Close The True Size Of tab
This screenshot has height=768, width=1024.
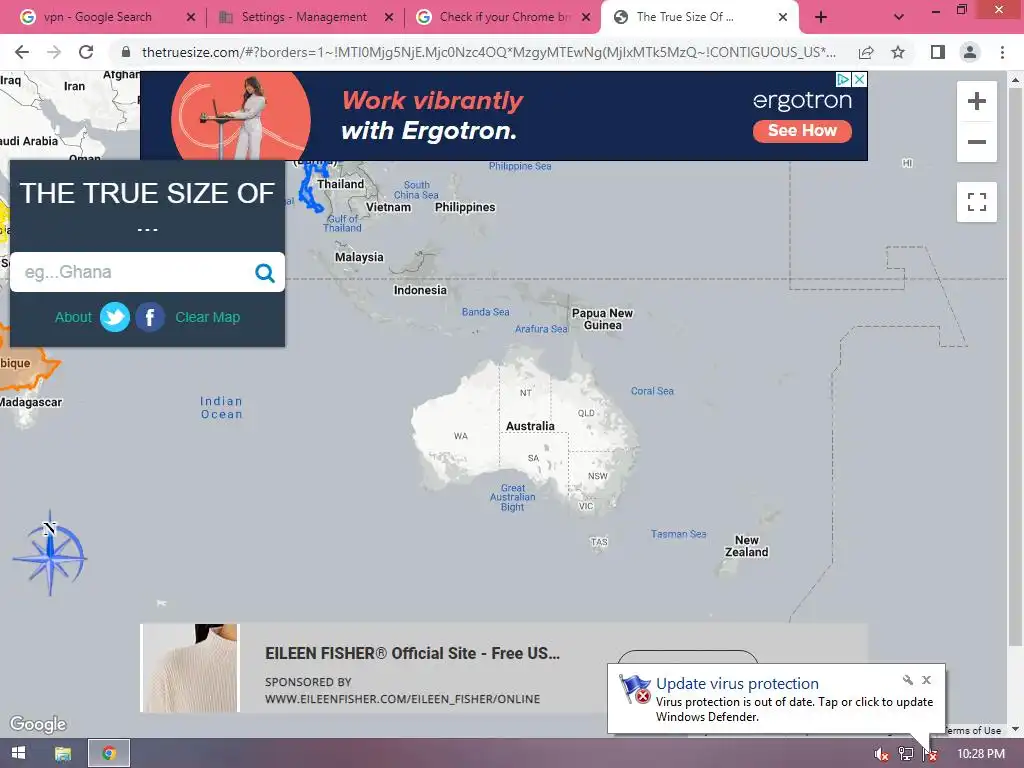[783, 17]
